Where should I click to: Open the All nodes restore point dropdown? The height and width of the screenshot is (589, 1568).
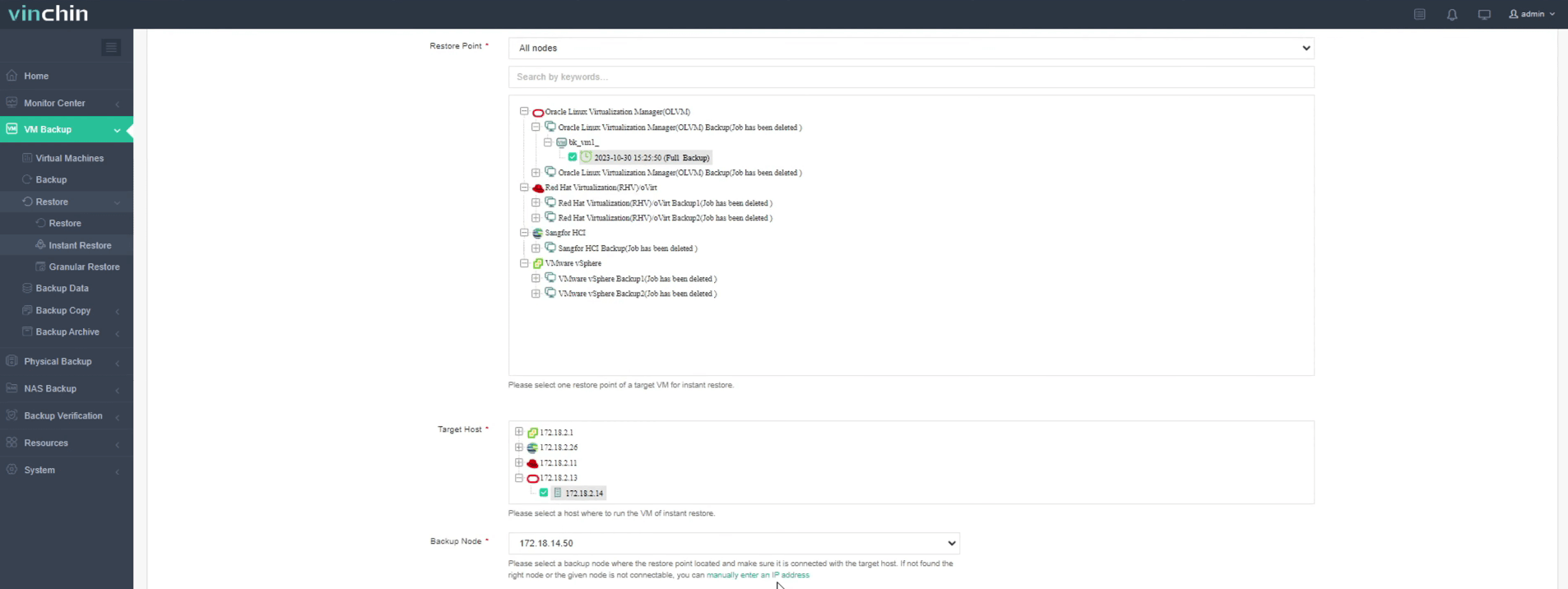[911, 48]
